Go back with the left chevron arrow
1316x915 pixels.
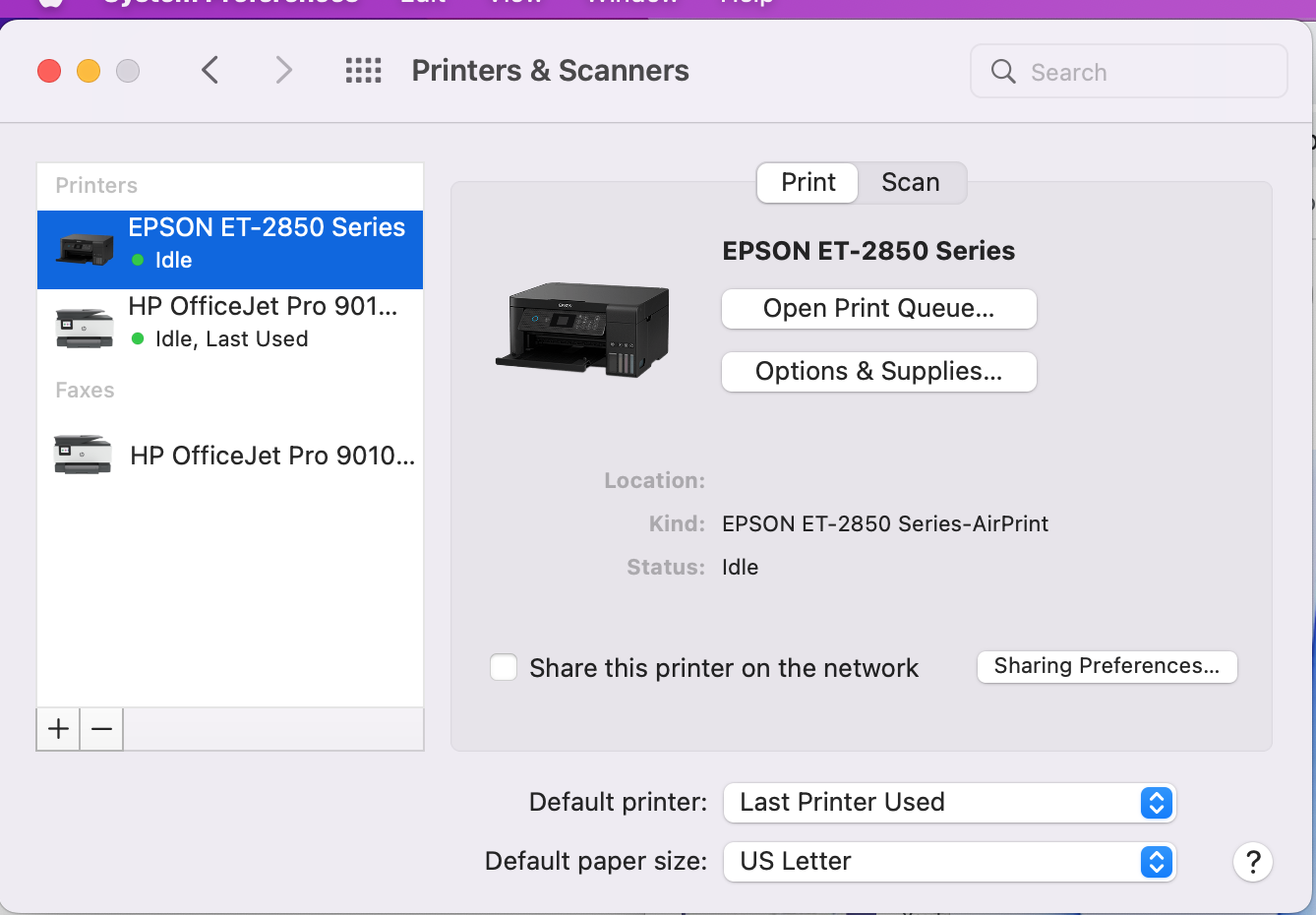209,71
